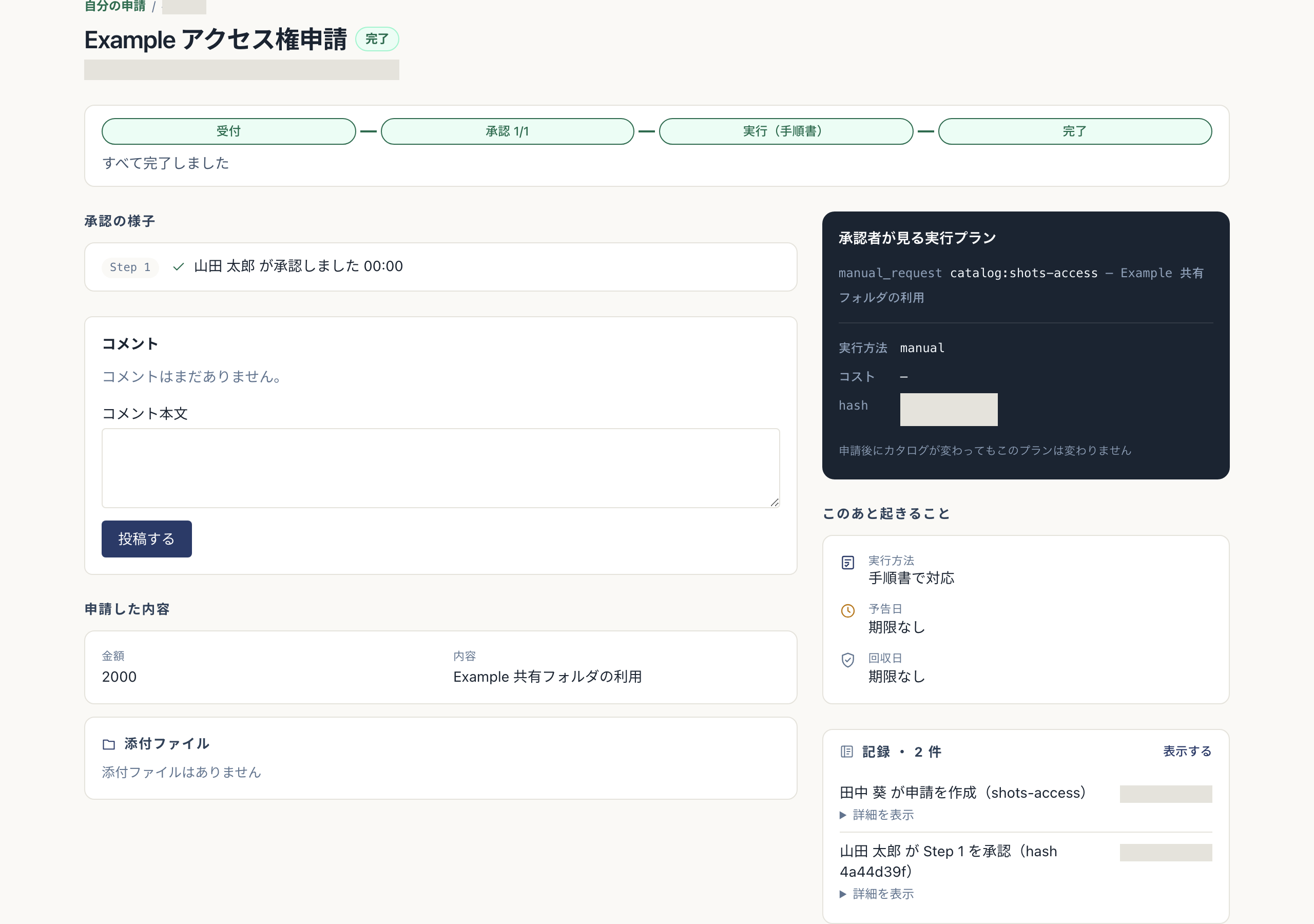Image resolution: width=1314 pixels, height=924 pixels.
Task: Select the 受付 progress step
Action: pyautogui.click(x=229, y=131)
